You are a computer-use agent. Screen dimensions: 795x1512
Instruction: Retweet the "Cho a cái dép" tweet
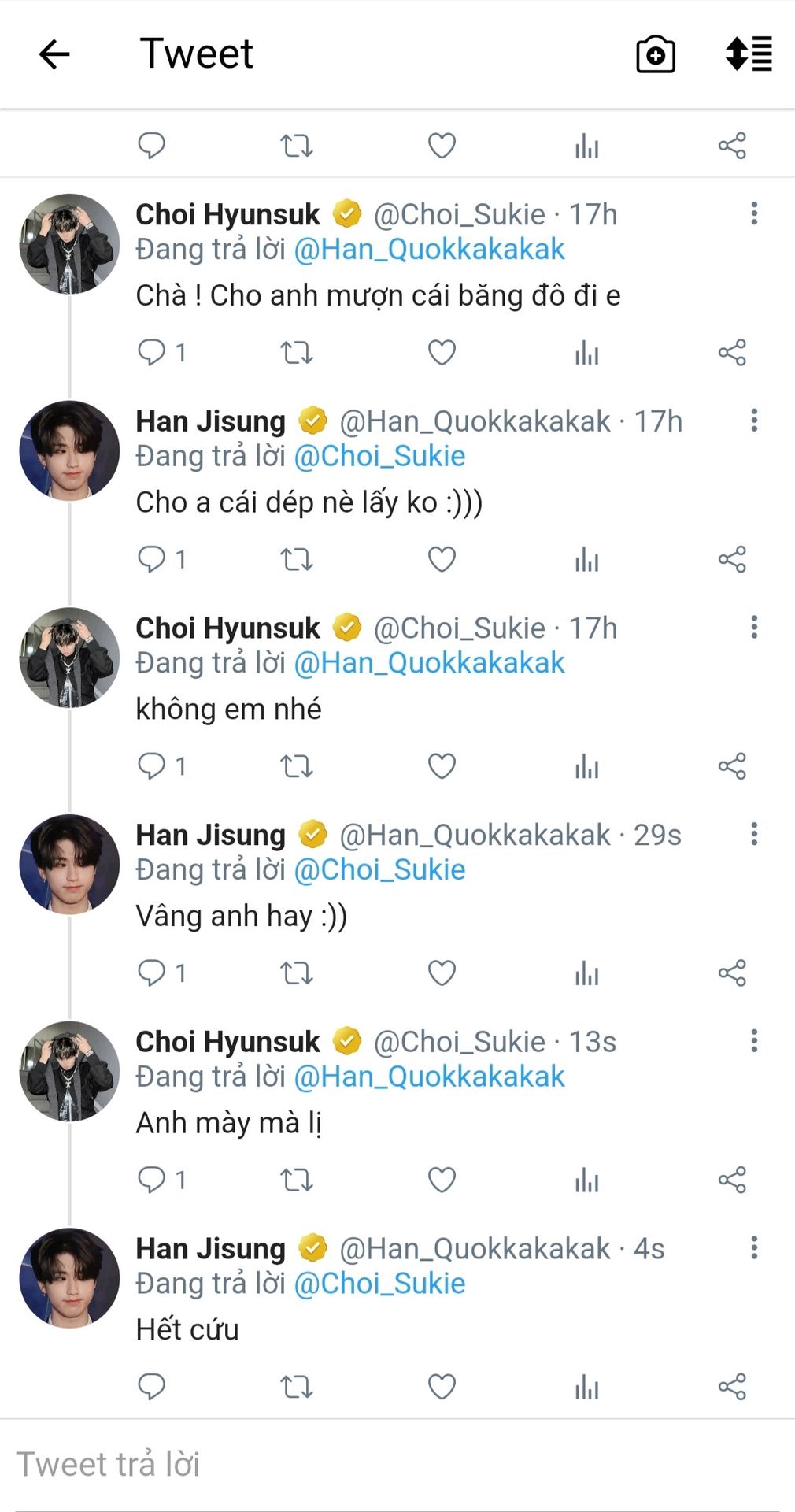(x=297, y=559)
